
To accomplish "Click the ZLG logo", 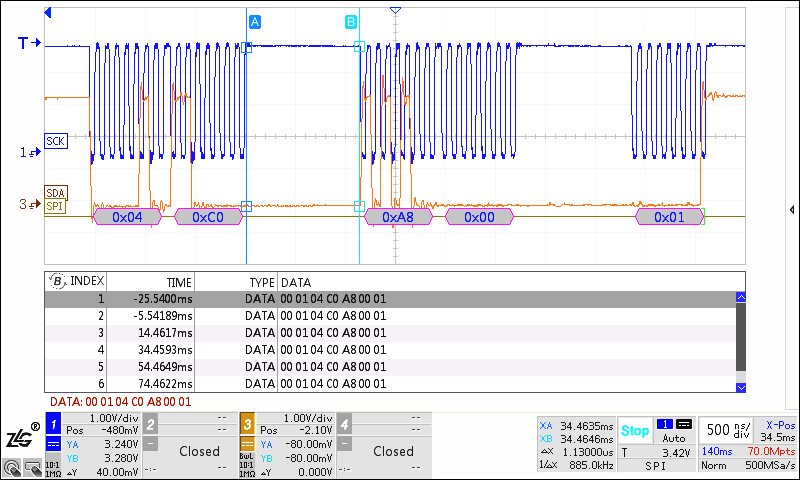I will tap(22, 435).
